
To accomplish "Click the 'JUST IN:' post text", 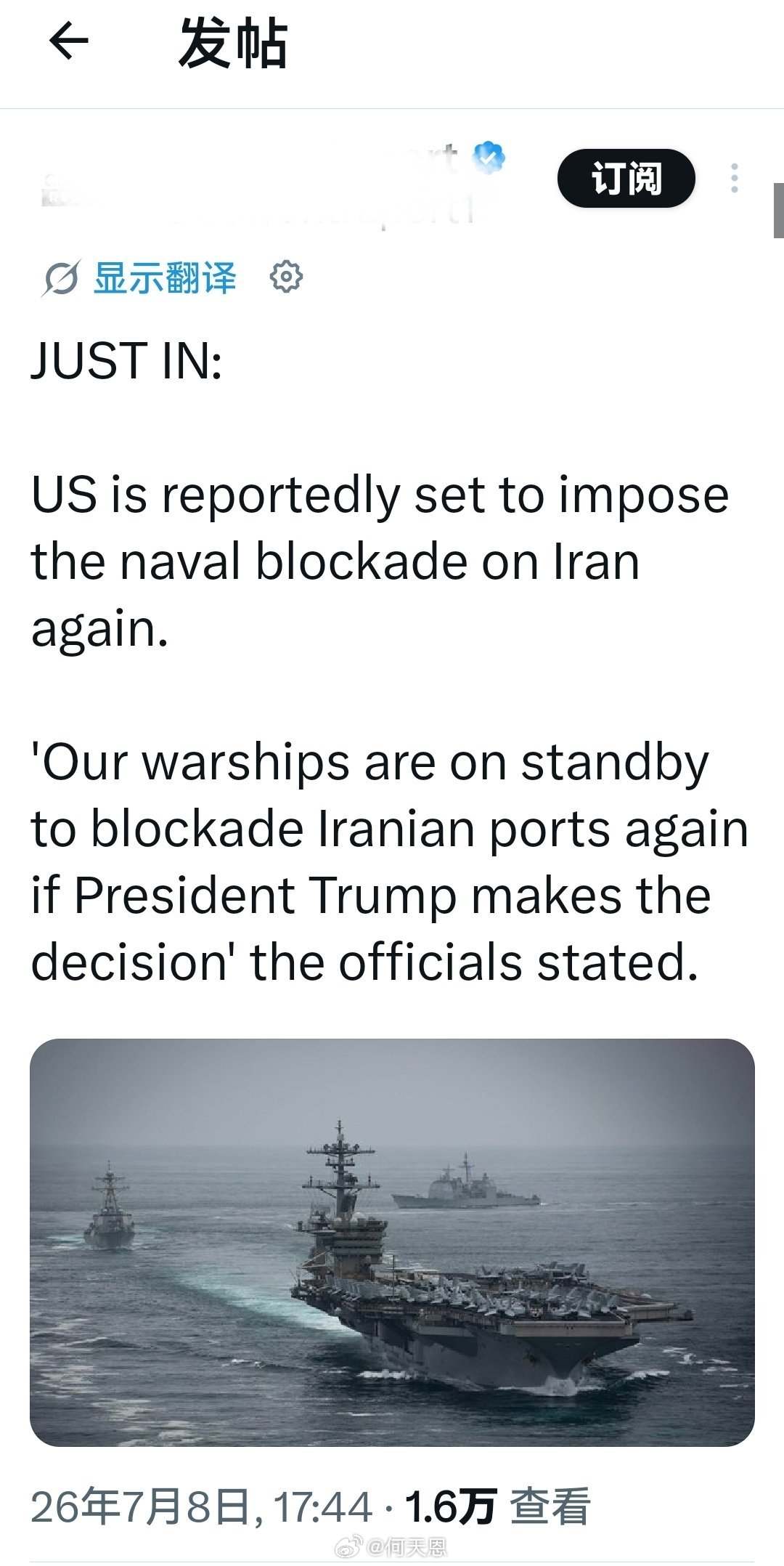I will pos(126,361).
